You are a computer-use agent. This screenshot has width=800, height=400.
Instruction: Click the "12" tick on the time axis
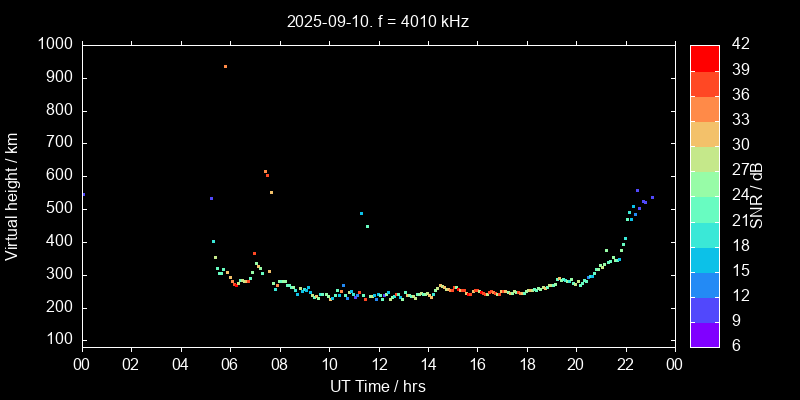coord(378,365)
